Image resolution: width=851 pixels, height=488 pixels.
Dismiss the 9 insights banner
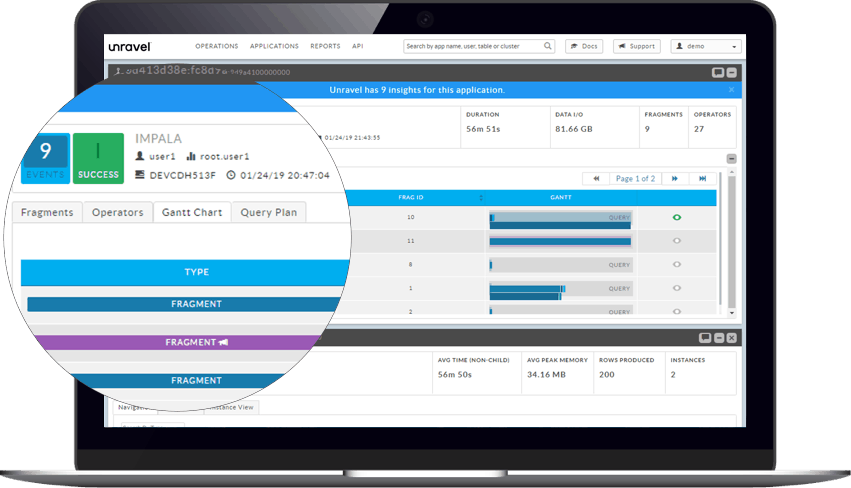(x=731, y=90)
